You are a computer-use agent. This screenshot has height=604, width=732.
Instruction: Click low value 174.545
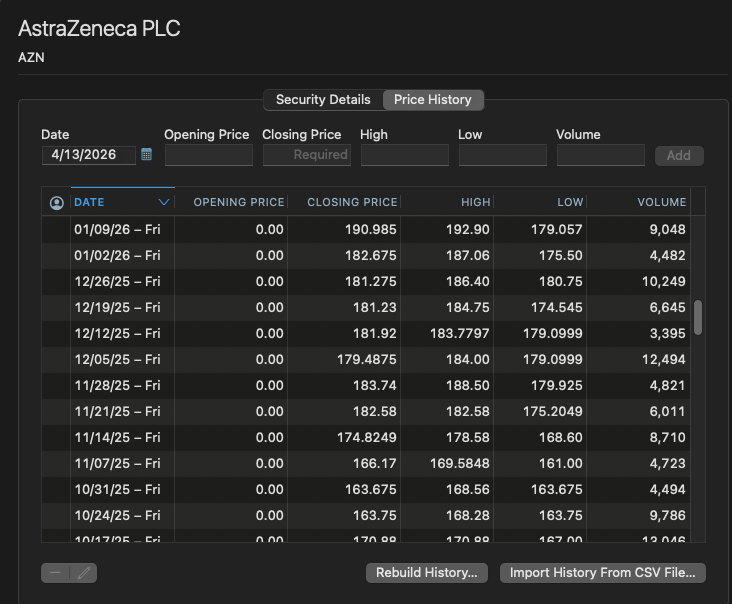click(557, 308)
